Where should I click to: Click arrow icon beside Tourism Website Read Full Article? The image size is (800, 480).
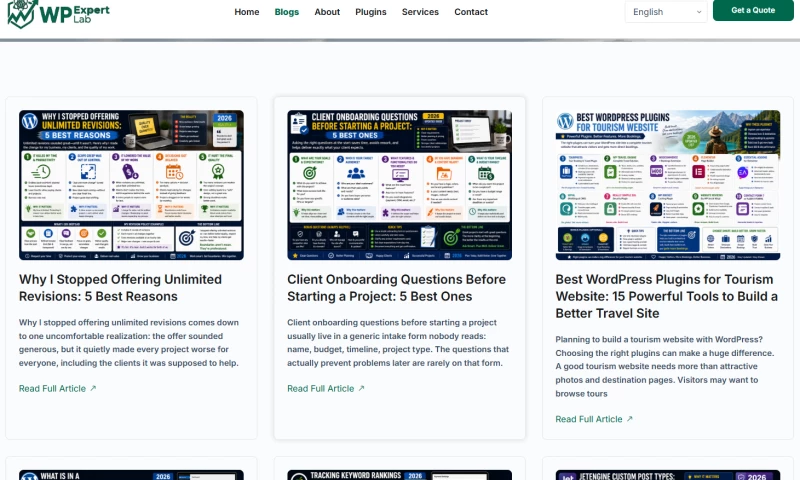[630, 419]
